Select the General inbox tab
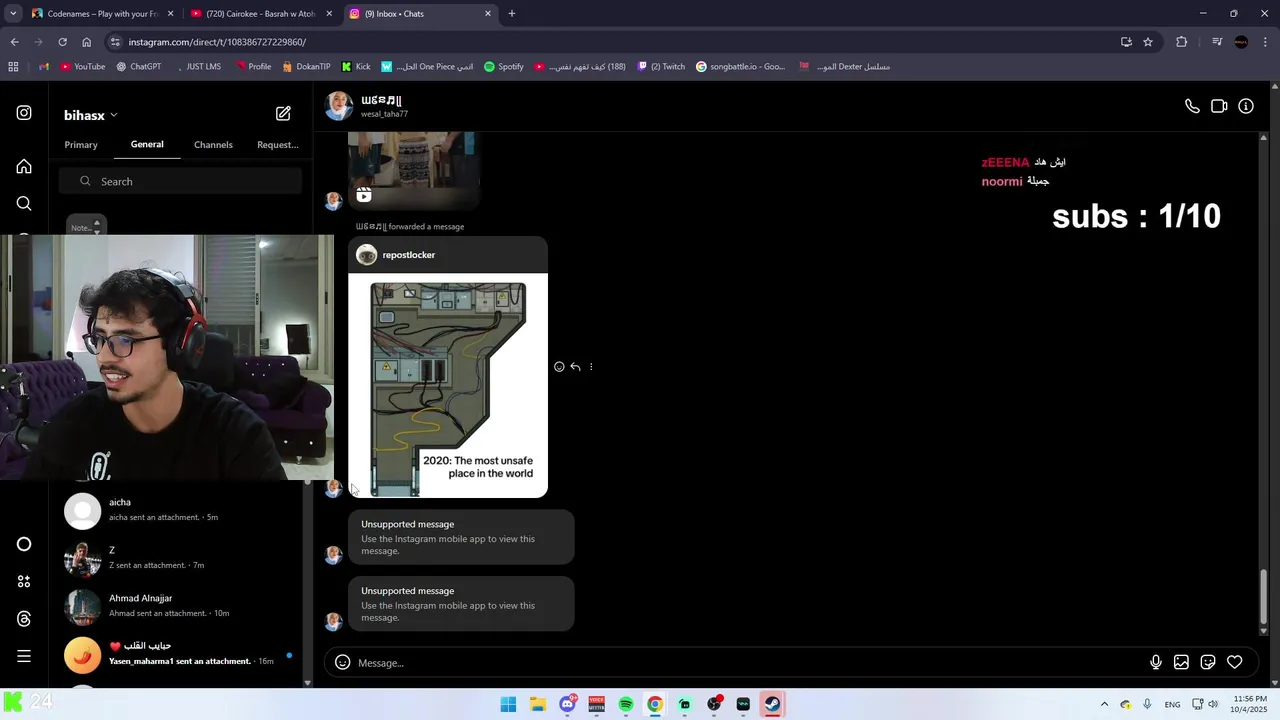Screen dimensions: 1280x720 (x=147, y=144)
